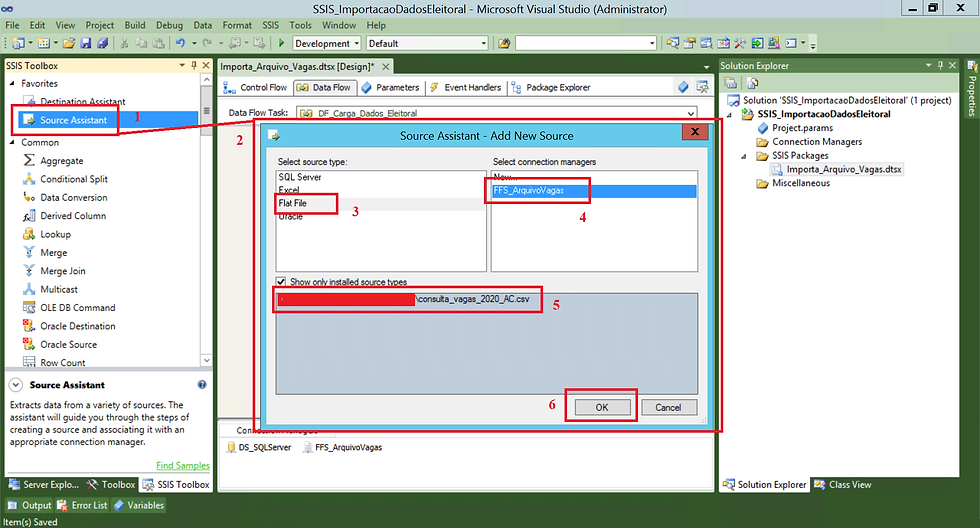Screen dimensions: 980x528
Task: Select Conditional Split in the toolbox
Action: [74, 179]
